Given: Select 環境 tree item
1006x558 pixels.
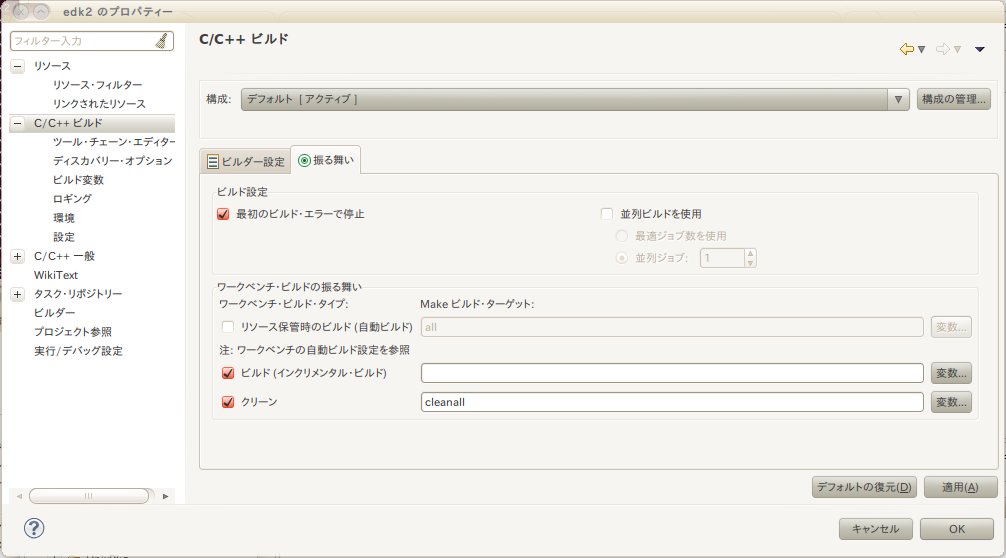Looking at the screenshot, I should 64,218.
